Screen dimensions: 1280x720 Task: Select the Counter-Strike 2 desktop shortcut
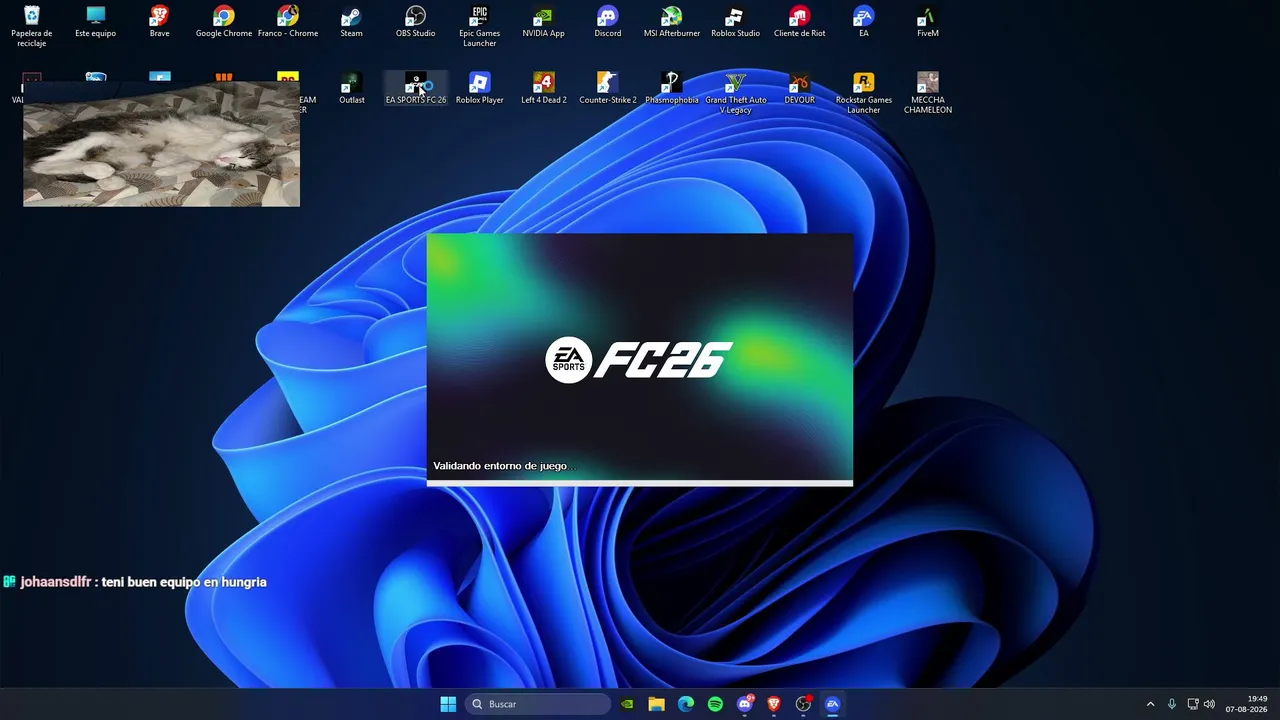pyautogui.click(x=608, y=88)
